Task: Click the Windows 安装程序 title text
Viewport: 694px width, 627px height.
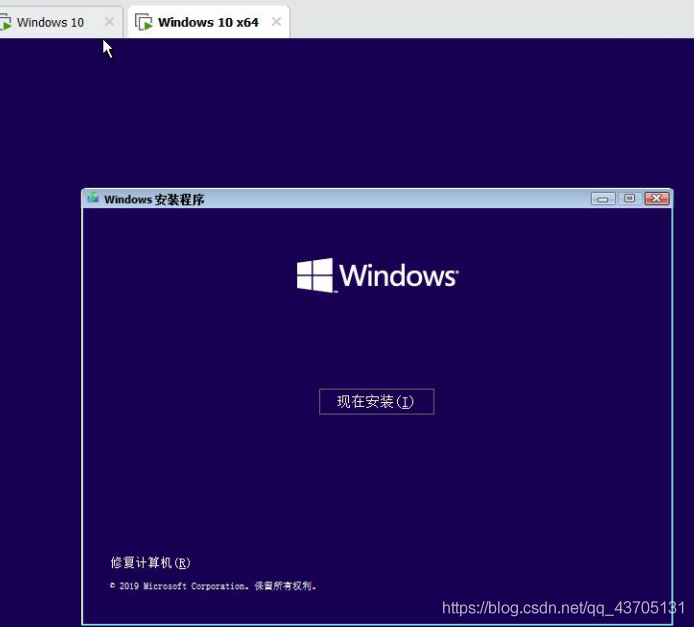Action: 154,200
